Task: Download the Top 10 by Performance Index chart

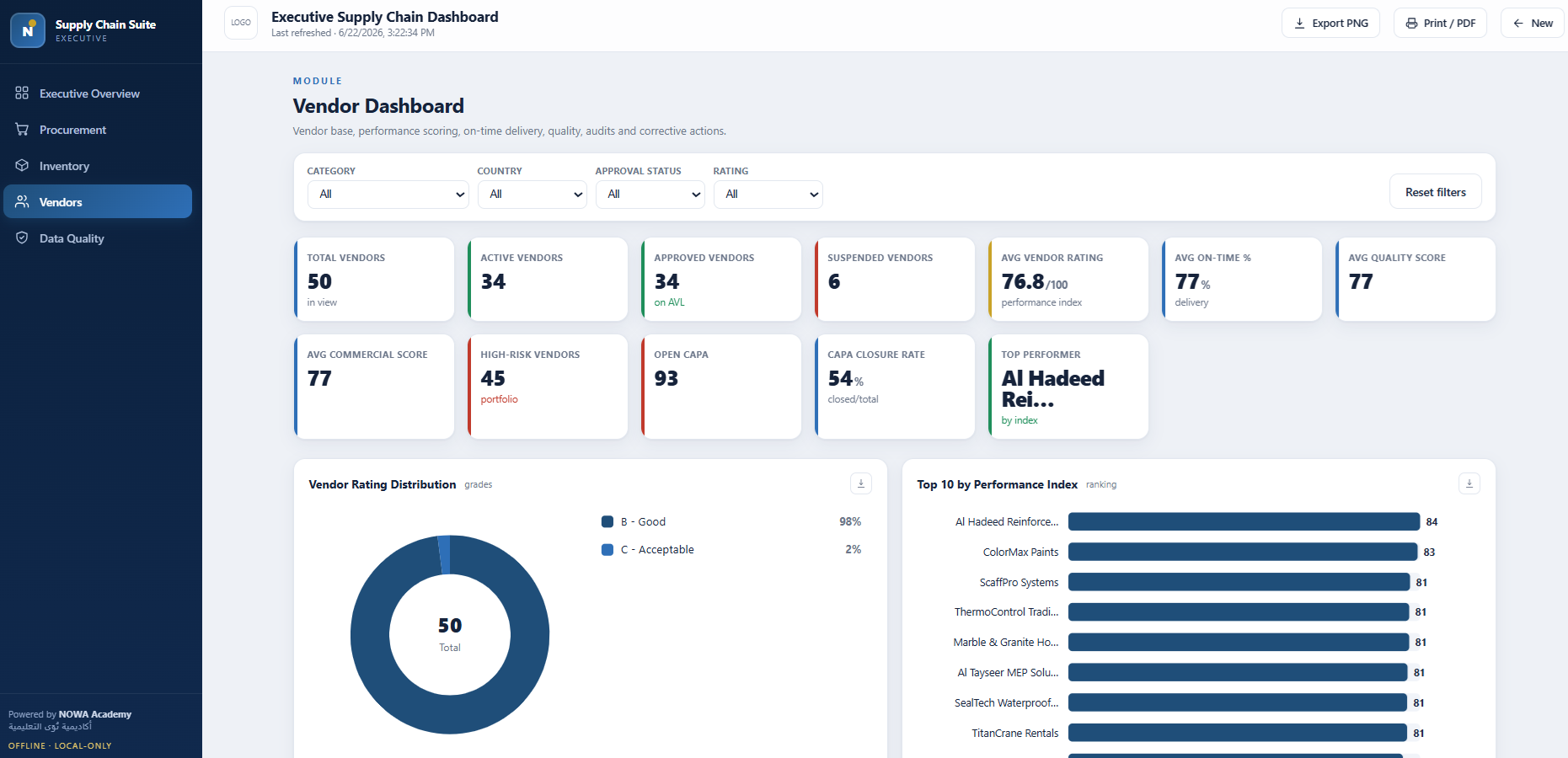Action: pyautogui.click(x=1469, y=483)
